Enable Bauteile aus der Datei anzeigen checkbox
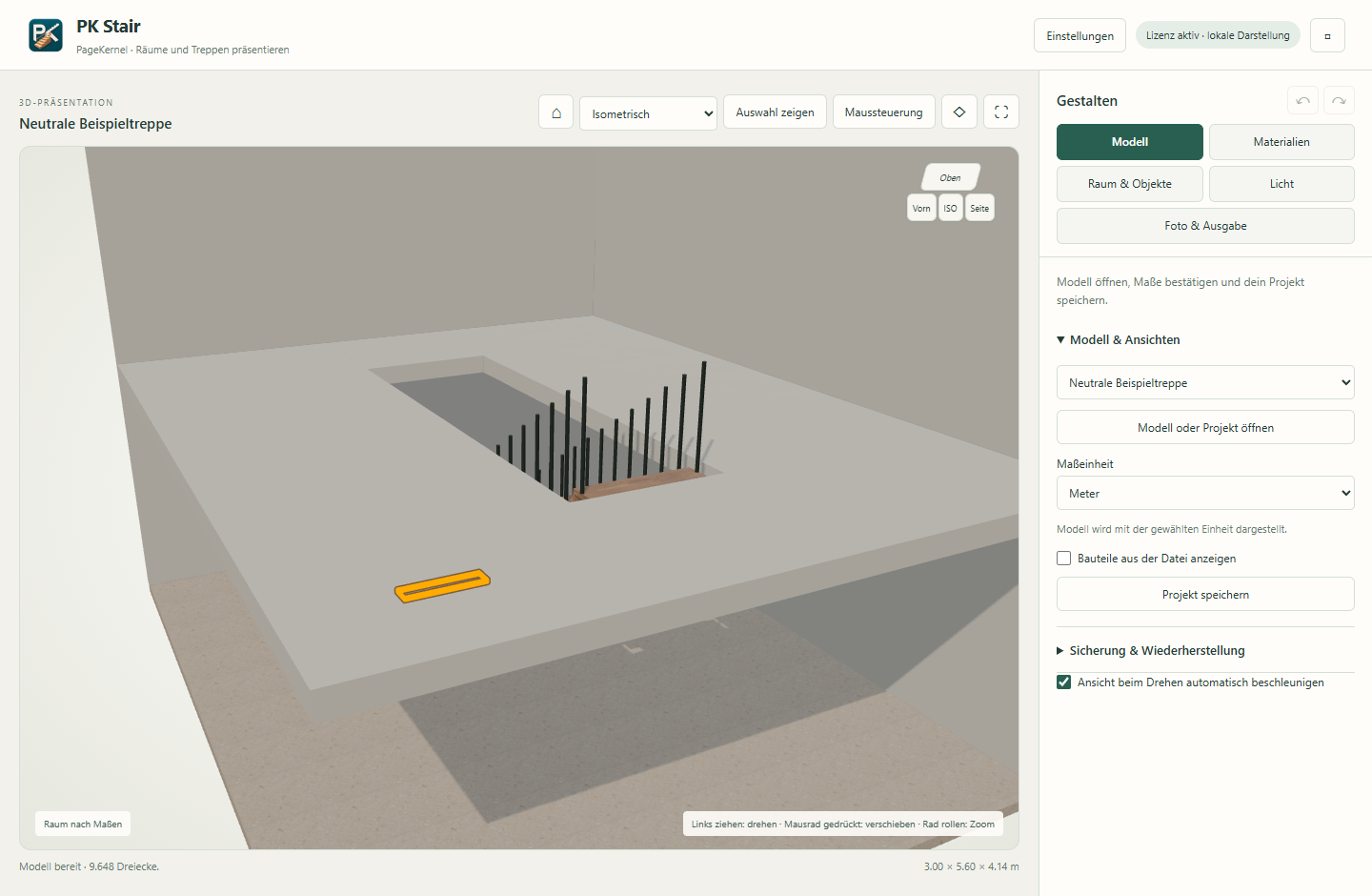Viewport: 1372px width, 896px height. click(x=1064, y=559)
